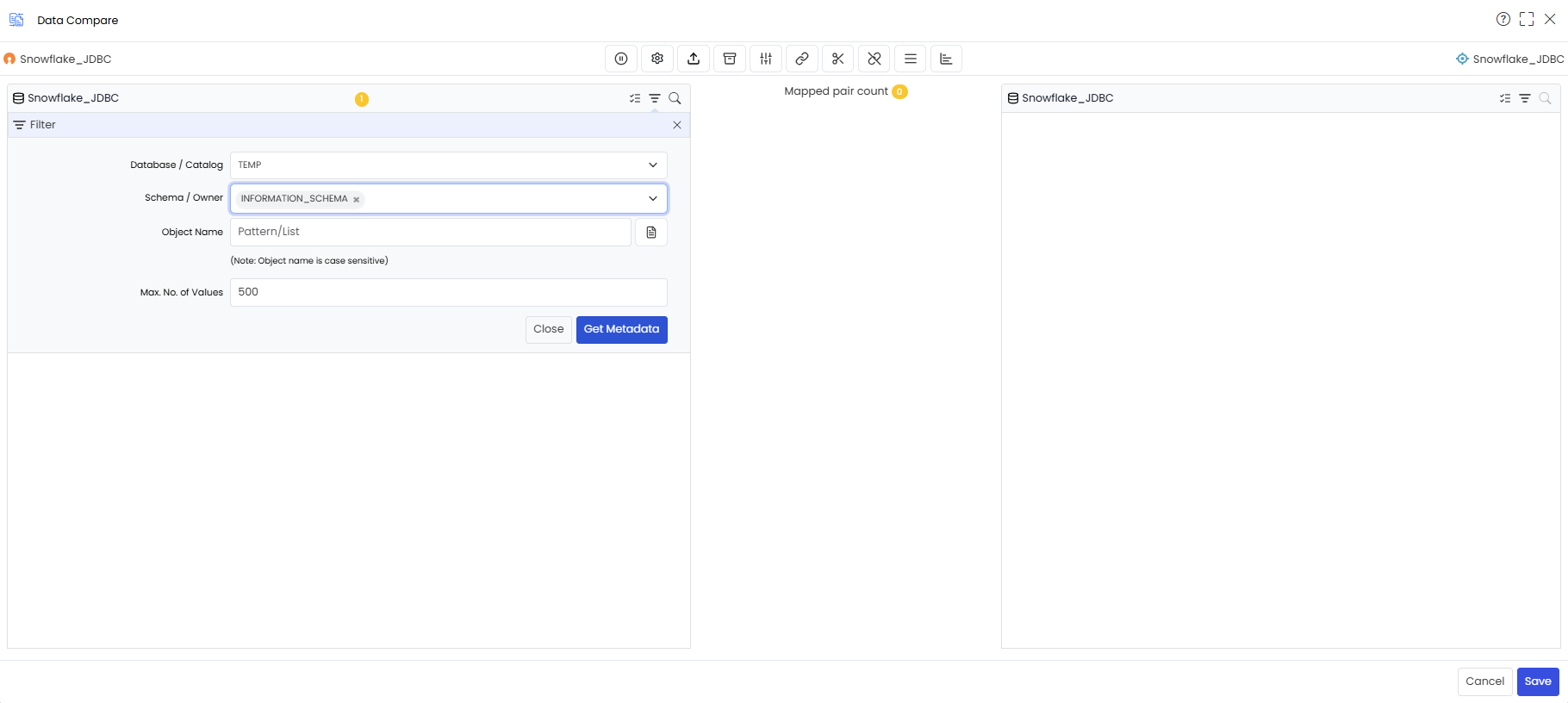1568x703 pixels.
Task: Open the settings gear in toolbar
Action: click(657, 59)
